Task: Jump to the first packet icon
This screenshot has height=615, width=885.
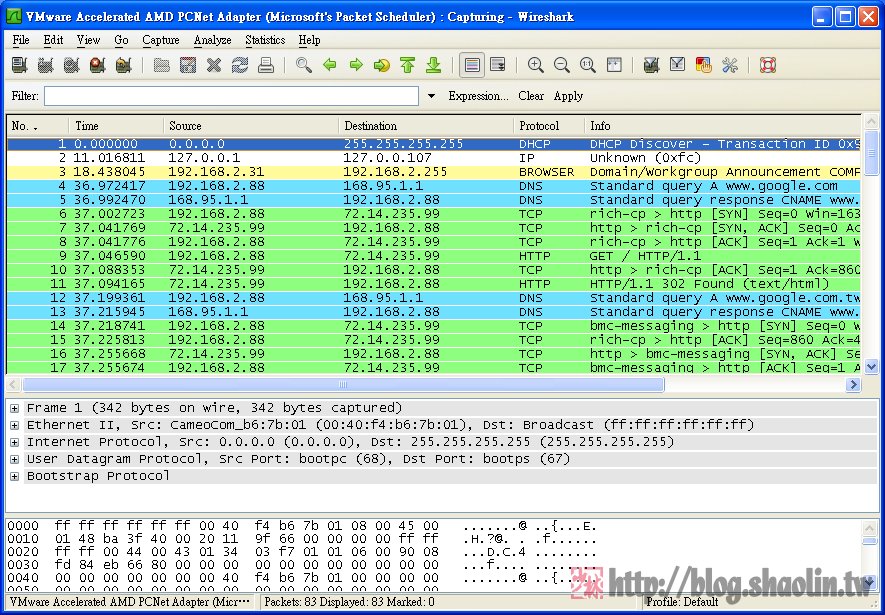Action: point(408,65)
